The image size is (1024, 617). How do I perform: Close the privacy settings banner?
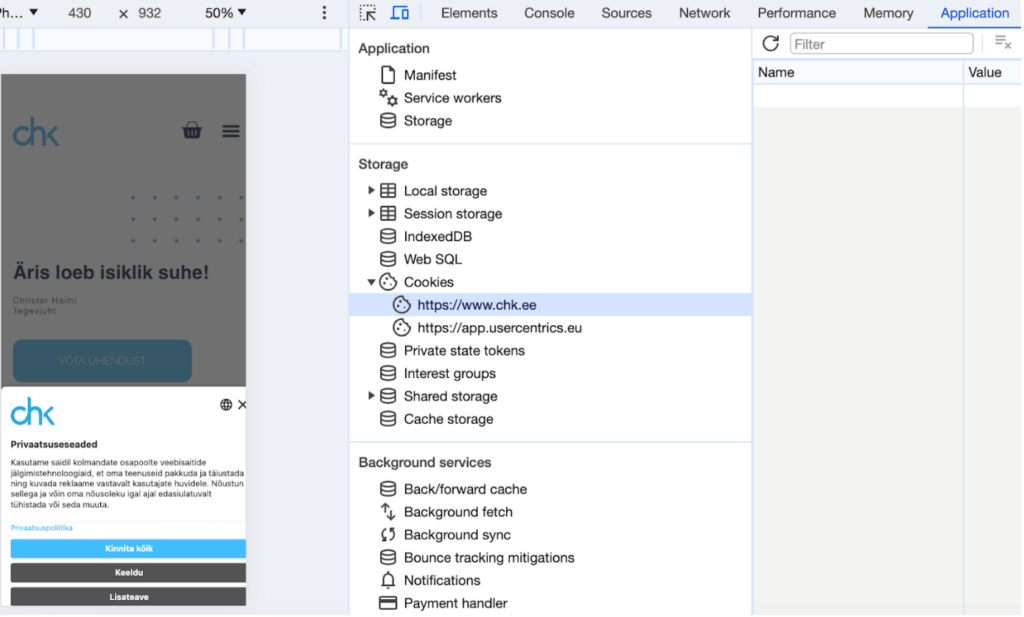(242, 405)
